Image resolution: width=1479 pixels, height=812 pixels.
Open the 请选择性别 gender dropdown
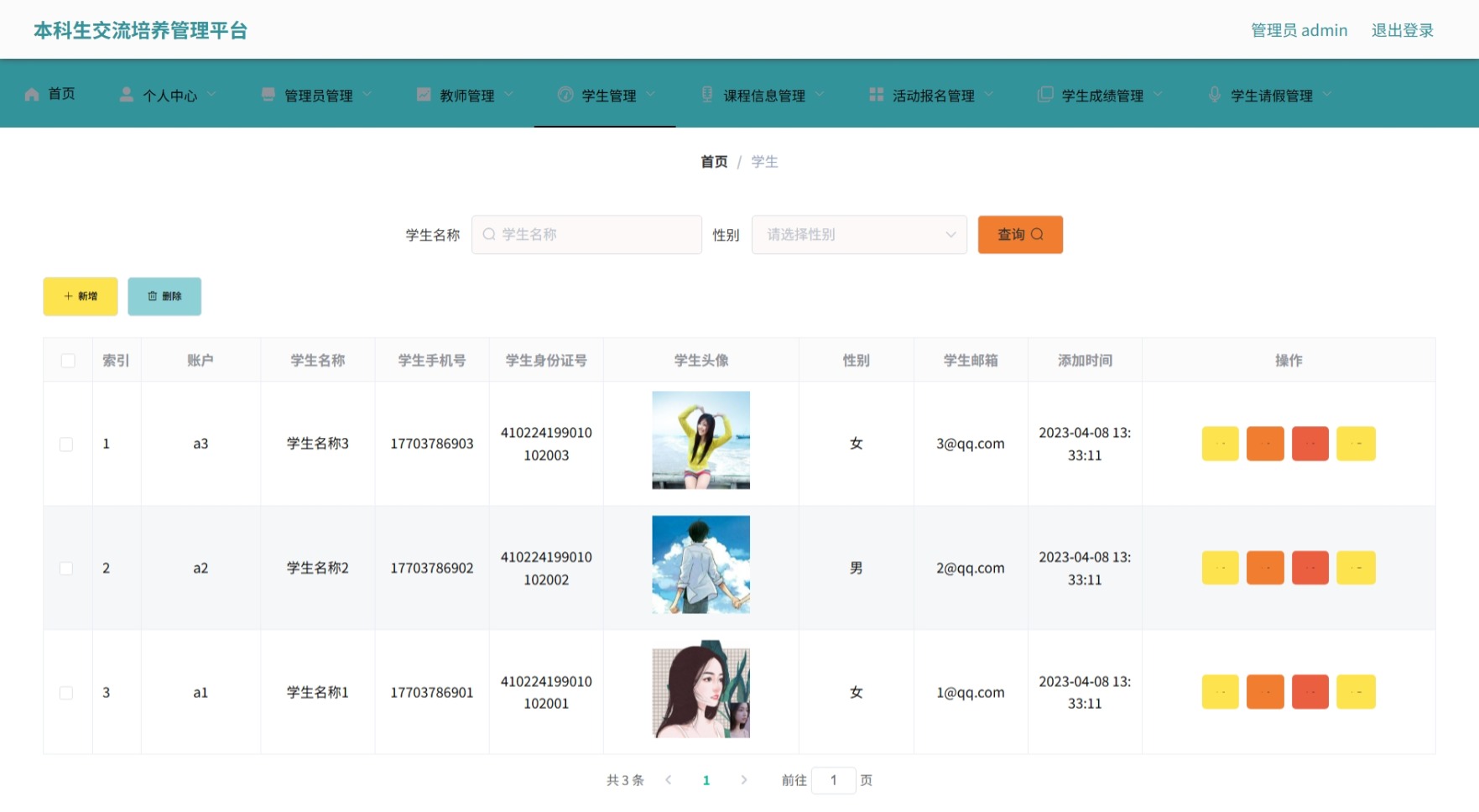859,234
